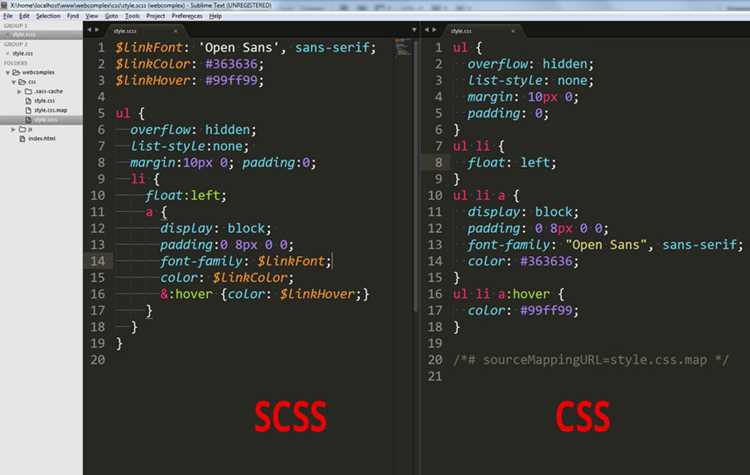Open the Preferences menu
750x475 pixels.
[187, 16]
